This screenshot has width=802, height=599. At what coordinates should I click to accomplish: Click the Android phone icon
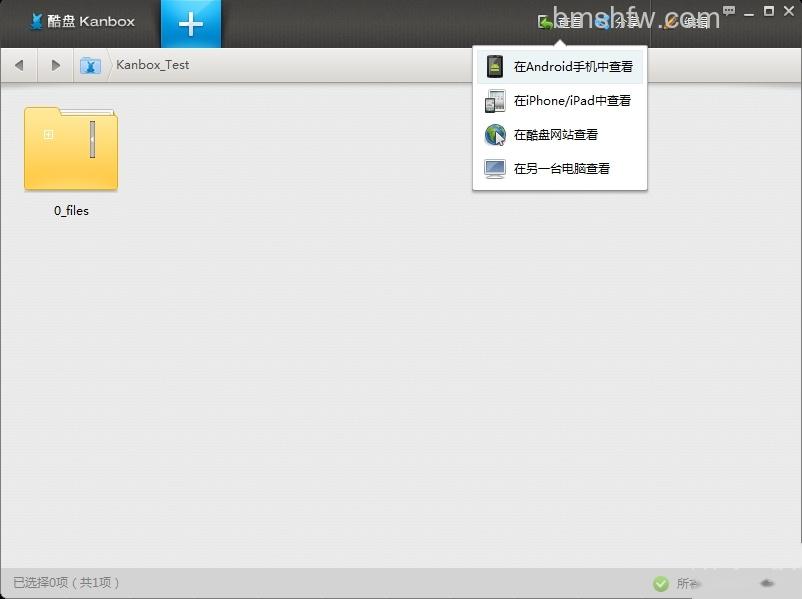495,66
